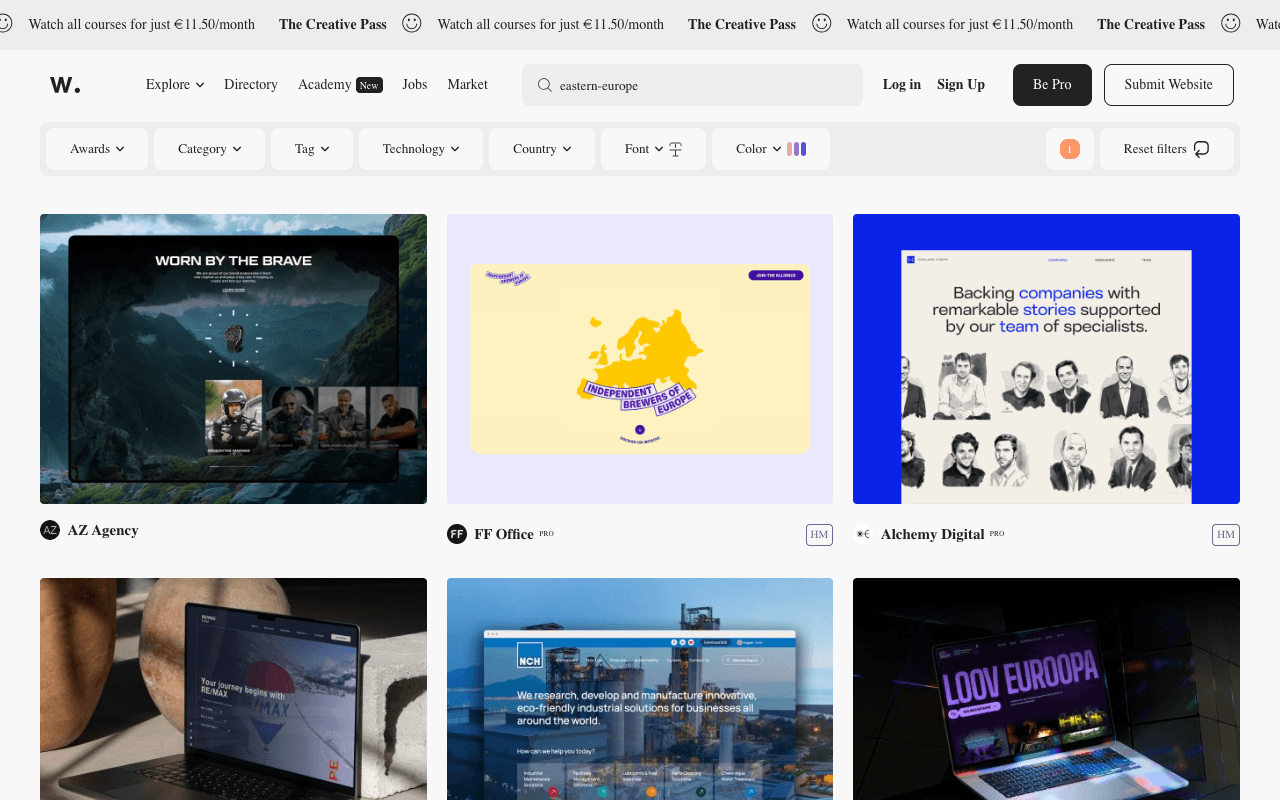
Task: Click AZ Agency's round avatar icon
Action: pos(50,530)
